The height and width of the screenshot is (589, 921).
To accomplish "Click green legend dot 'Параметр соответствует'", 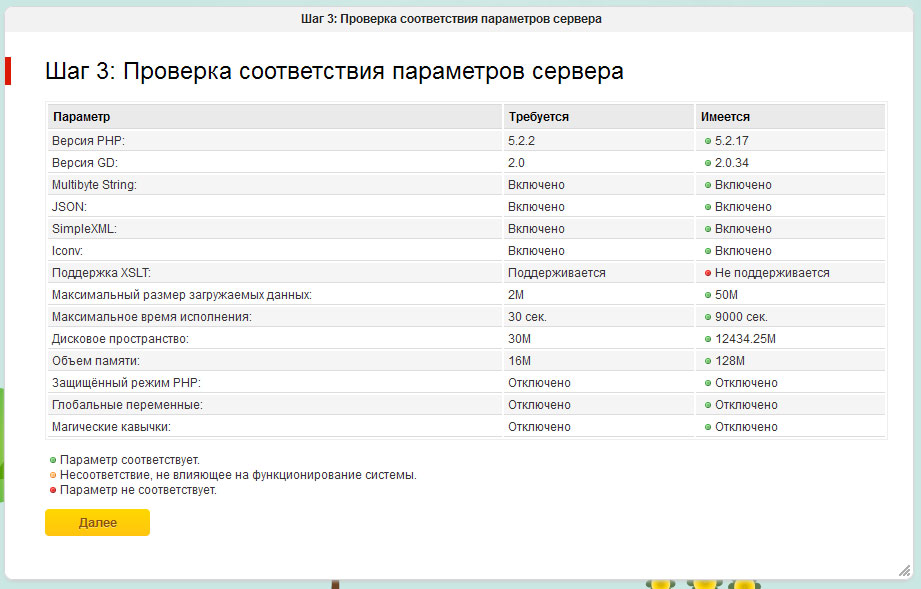I will click(x=53, y=460).
